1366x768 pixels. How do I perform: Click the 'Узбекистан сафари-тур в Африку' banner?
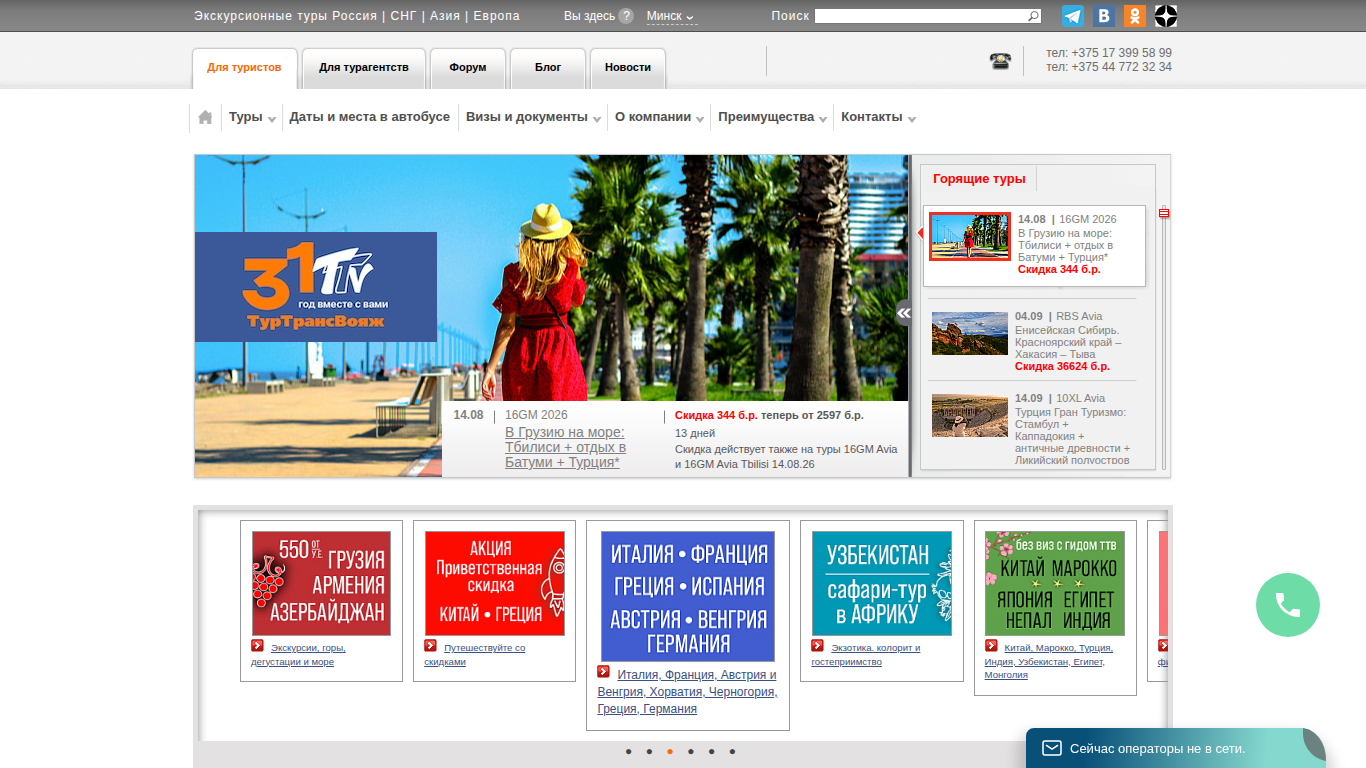click(x=882, y=583)
